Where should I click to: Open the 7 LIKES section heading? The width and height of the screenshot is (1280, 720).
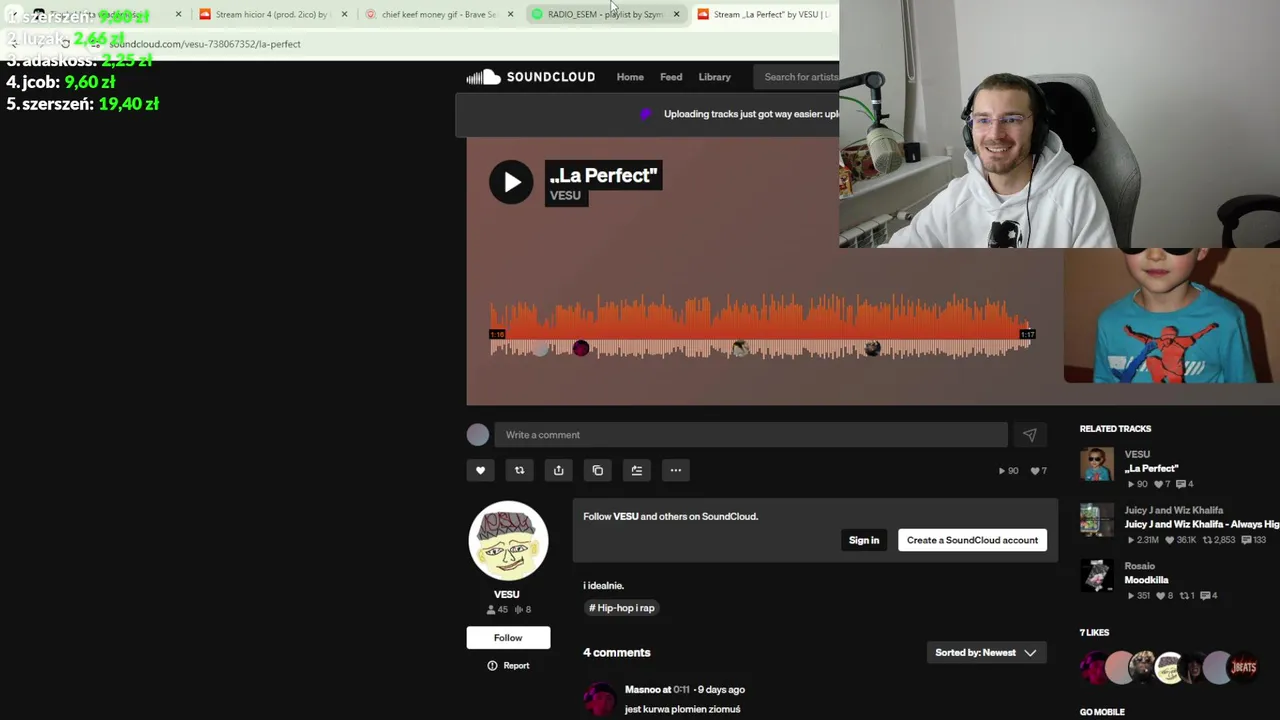1094,633
